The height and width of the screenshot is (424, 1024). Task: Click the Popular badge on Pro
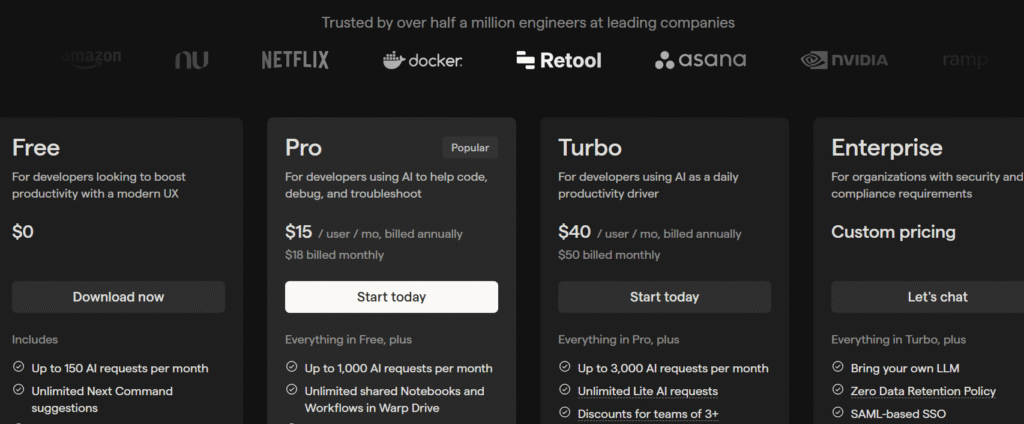tap(470, 148)
